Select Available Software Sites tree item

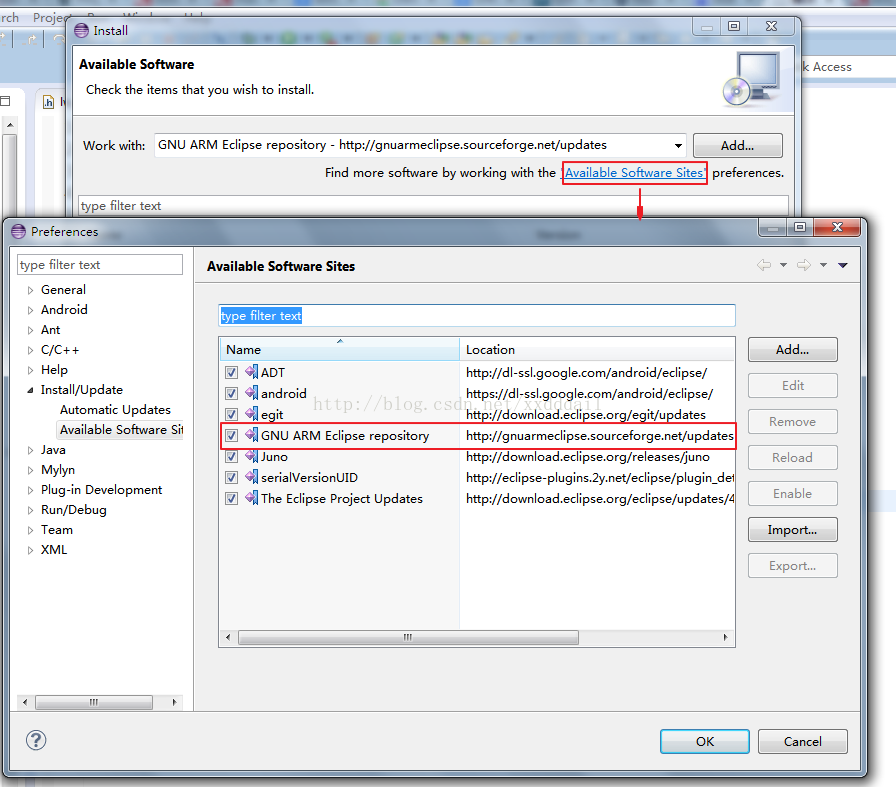(121, 430)
